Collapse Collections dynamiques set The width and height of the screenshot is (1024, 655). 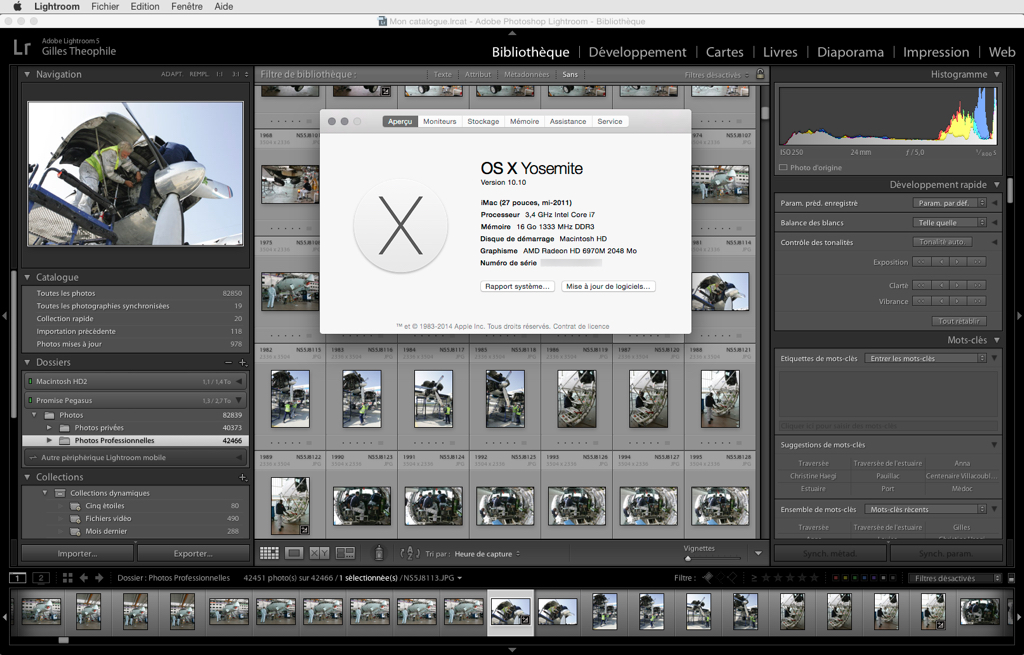[44, 493]
